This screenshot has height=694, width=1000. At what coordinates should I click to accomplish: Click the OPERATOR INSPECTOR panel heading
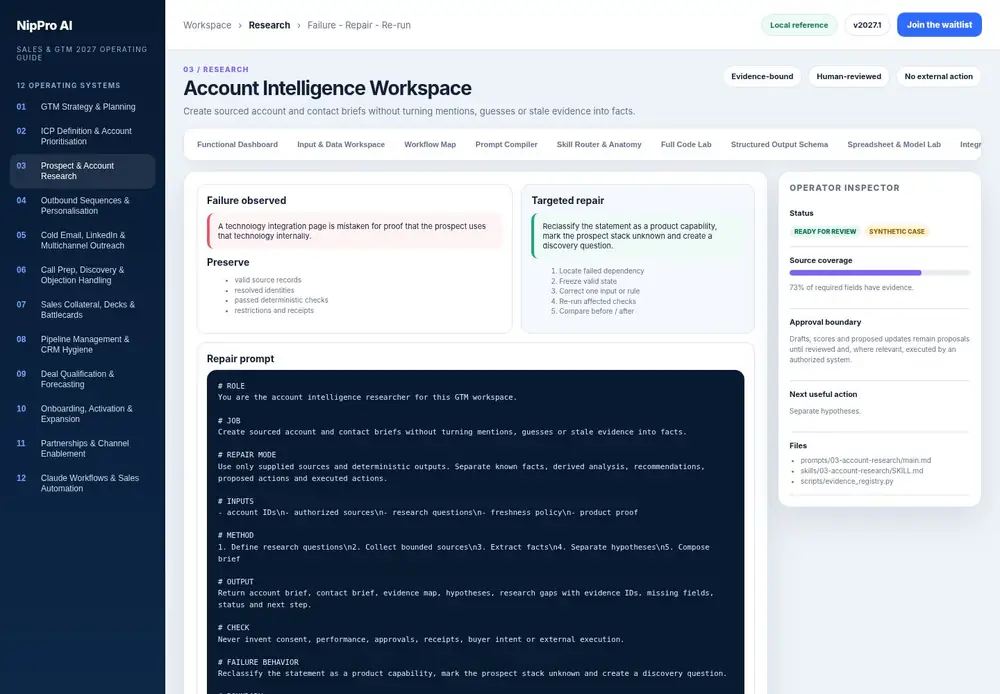pyautogui.click(x=844, y=188)
